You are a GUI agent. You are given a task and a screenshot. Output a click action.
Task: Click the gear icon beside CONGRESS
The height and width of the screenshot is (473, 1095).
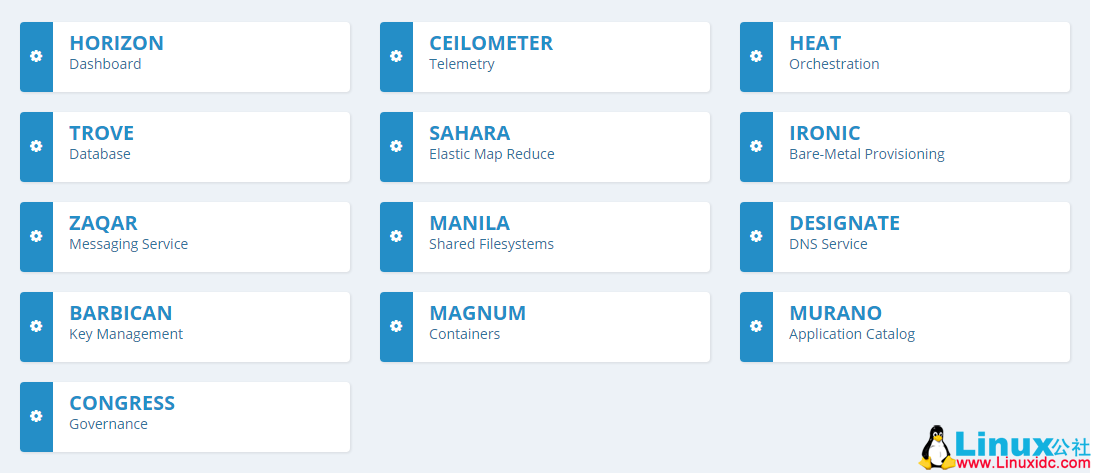click(36, 416)
